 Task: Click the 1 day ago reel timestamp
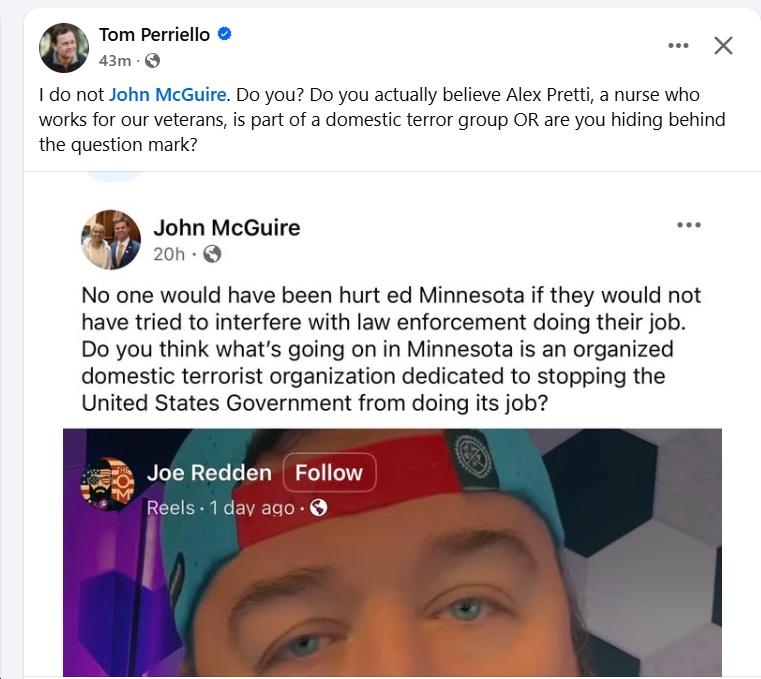click(252, 508)
